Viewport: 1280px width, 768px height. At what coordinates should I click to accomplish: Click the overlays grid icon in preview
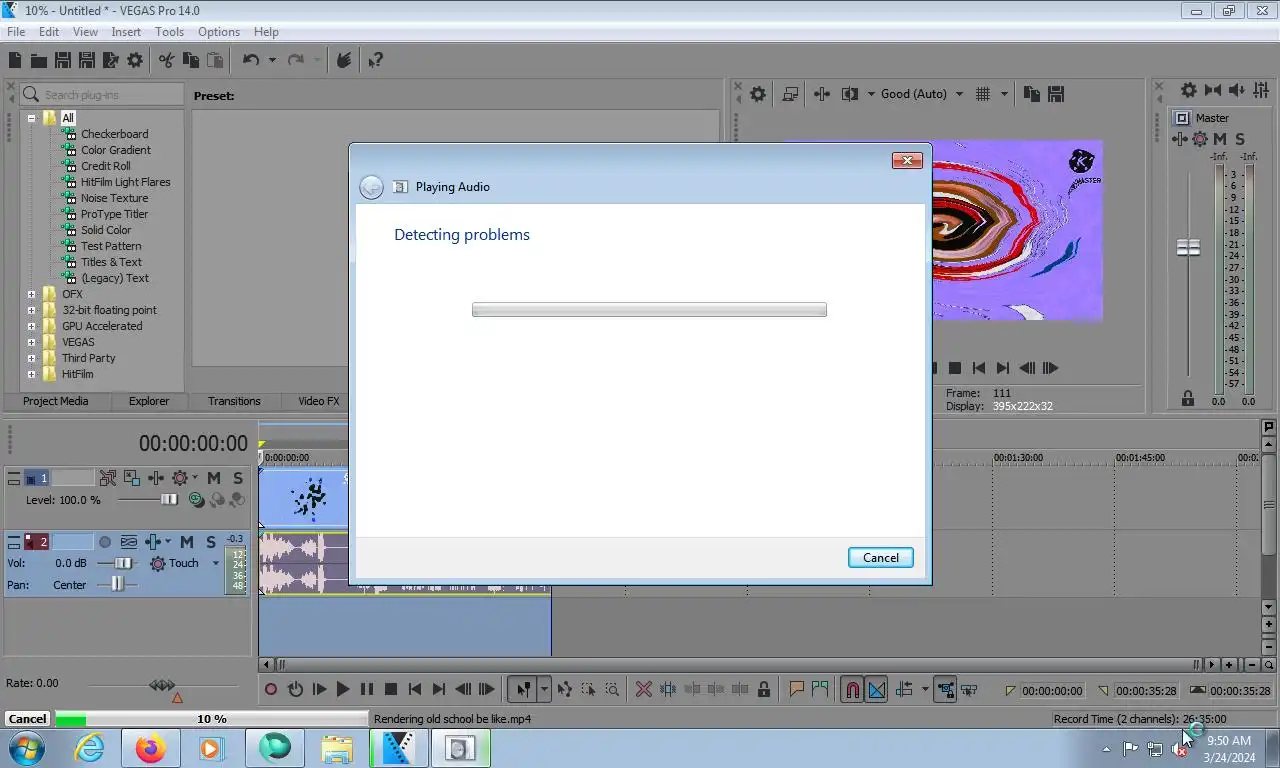point(983,94)
